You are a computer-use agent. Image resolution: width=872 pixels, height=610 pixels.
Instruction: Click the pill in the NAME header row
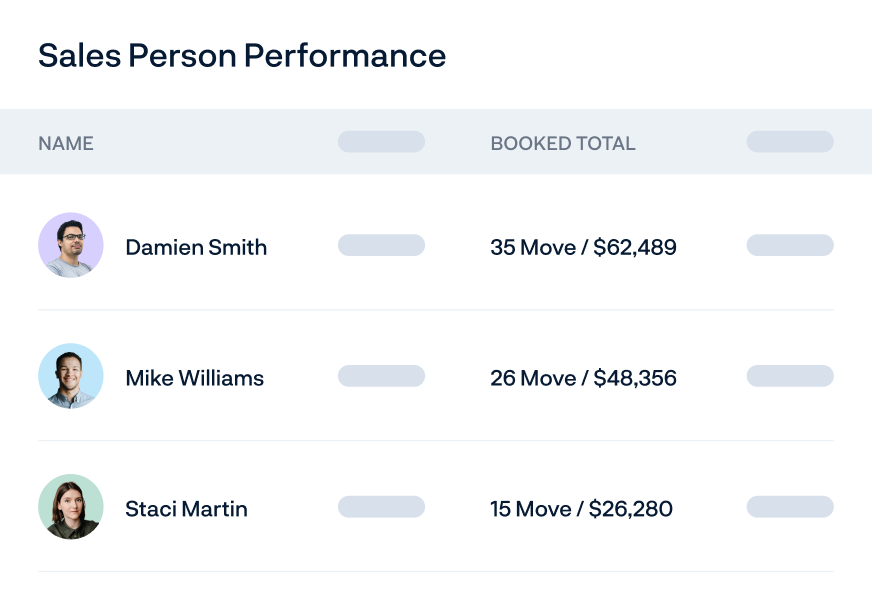tap(380, 141)
